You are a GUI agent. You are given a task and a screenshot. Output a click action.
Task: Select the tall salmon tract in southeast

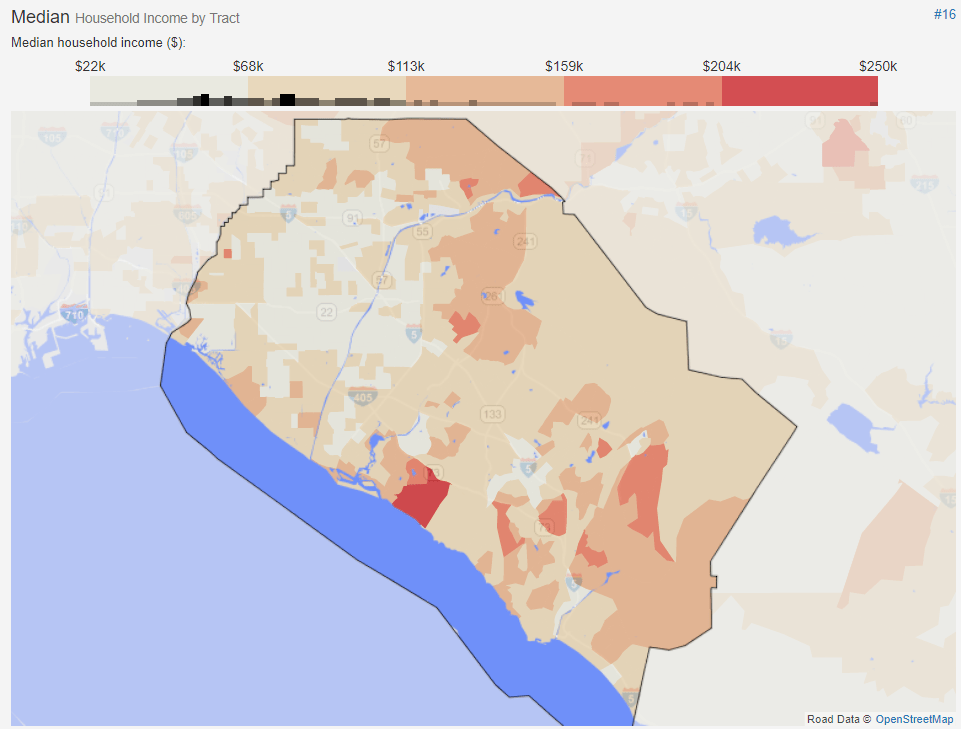pyautogui.click(x=645, y=500)
